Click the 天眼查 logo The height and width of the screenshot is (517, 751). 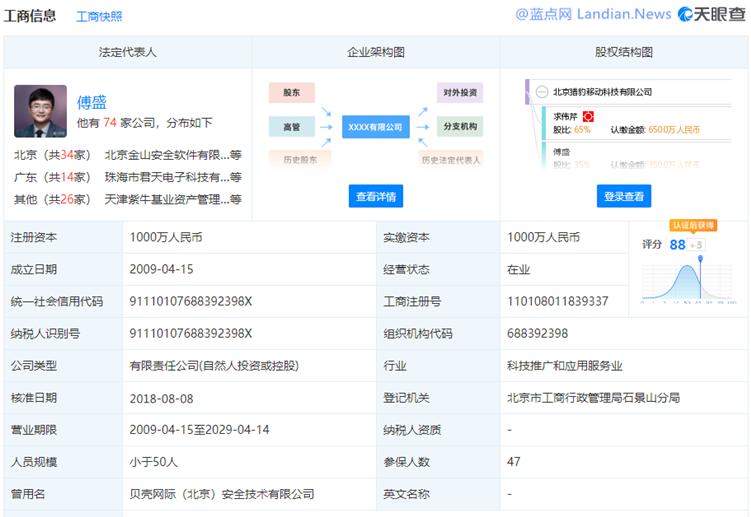point(712,14)
